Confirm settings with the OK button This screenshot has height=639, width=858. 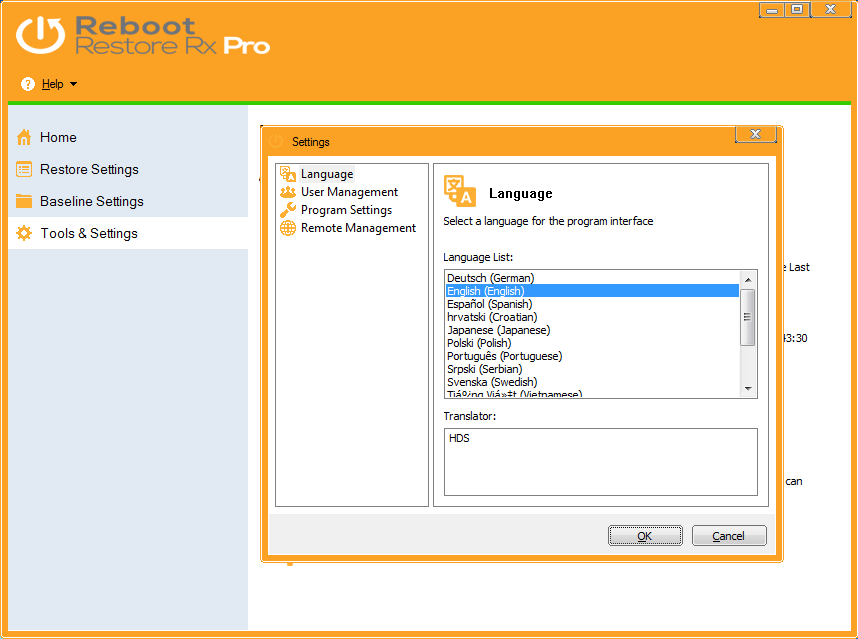[x=645, y=536]
